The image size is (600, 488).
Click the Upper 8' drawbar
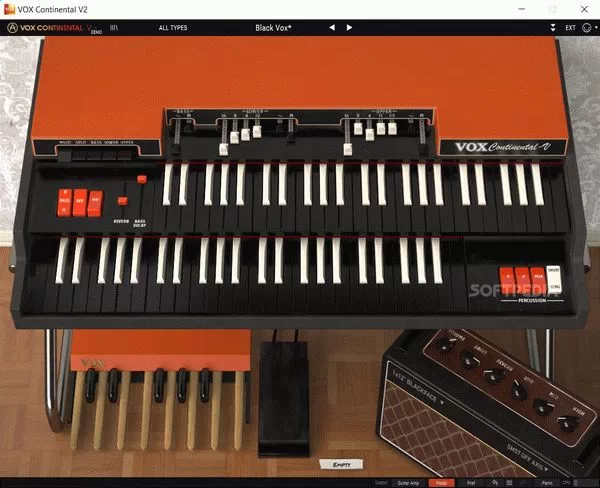coord(358,128)
